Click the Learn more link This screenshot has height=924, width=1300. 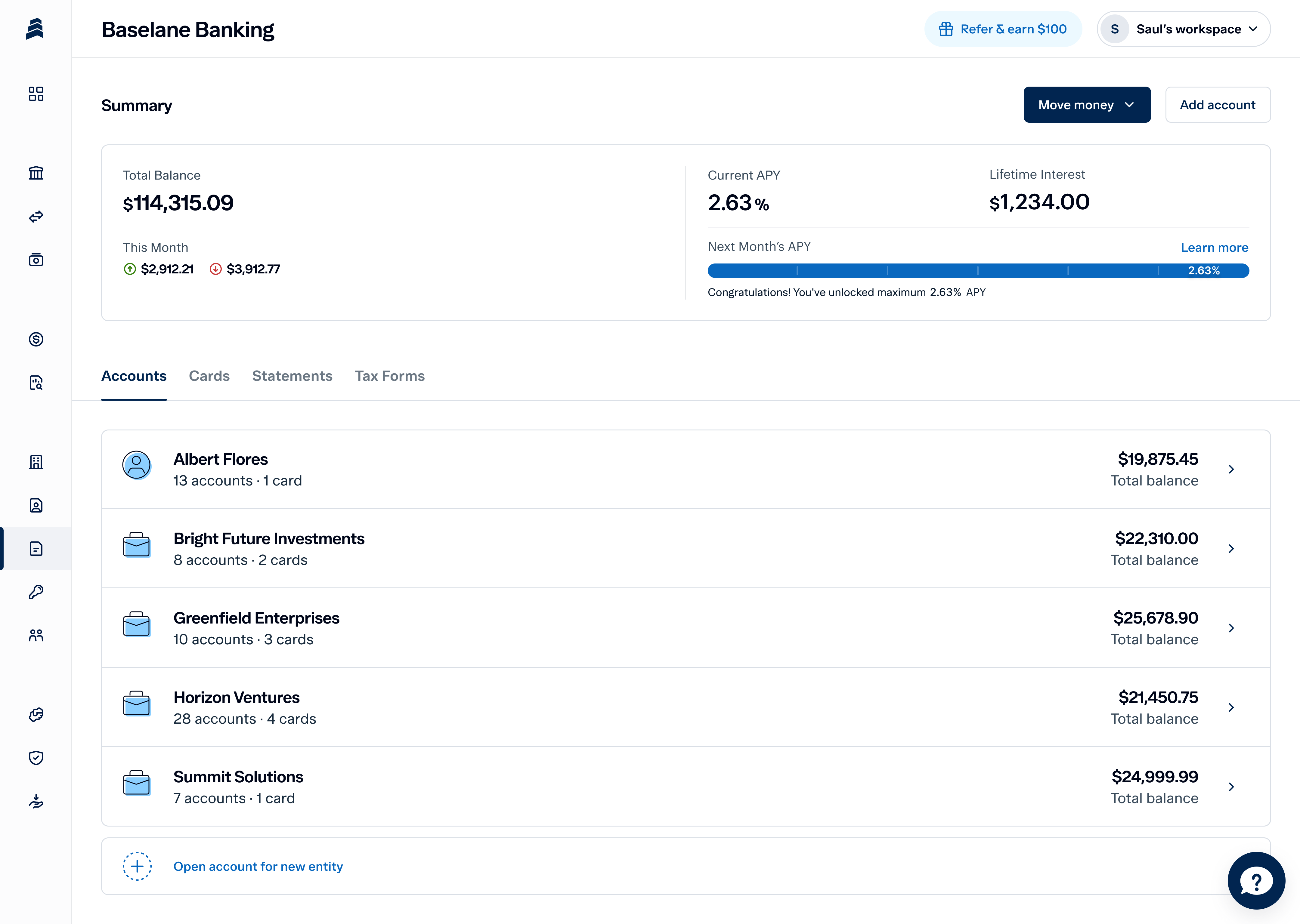pos(1214,248)
